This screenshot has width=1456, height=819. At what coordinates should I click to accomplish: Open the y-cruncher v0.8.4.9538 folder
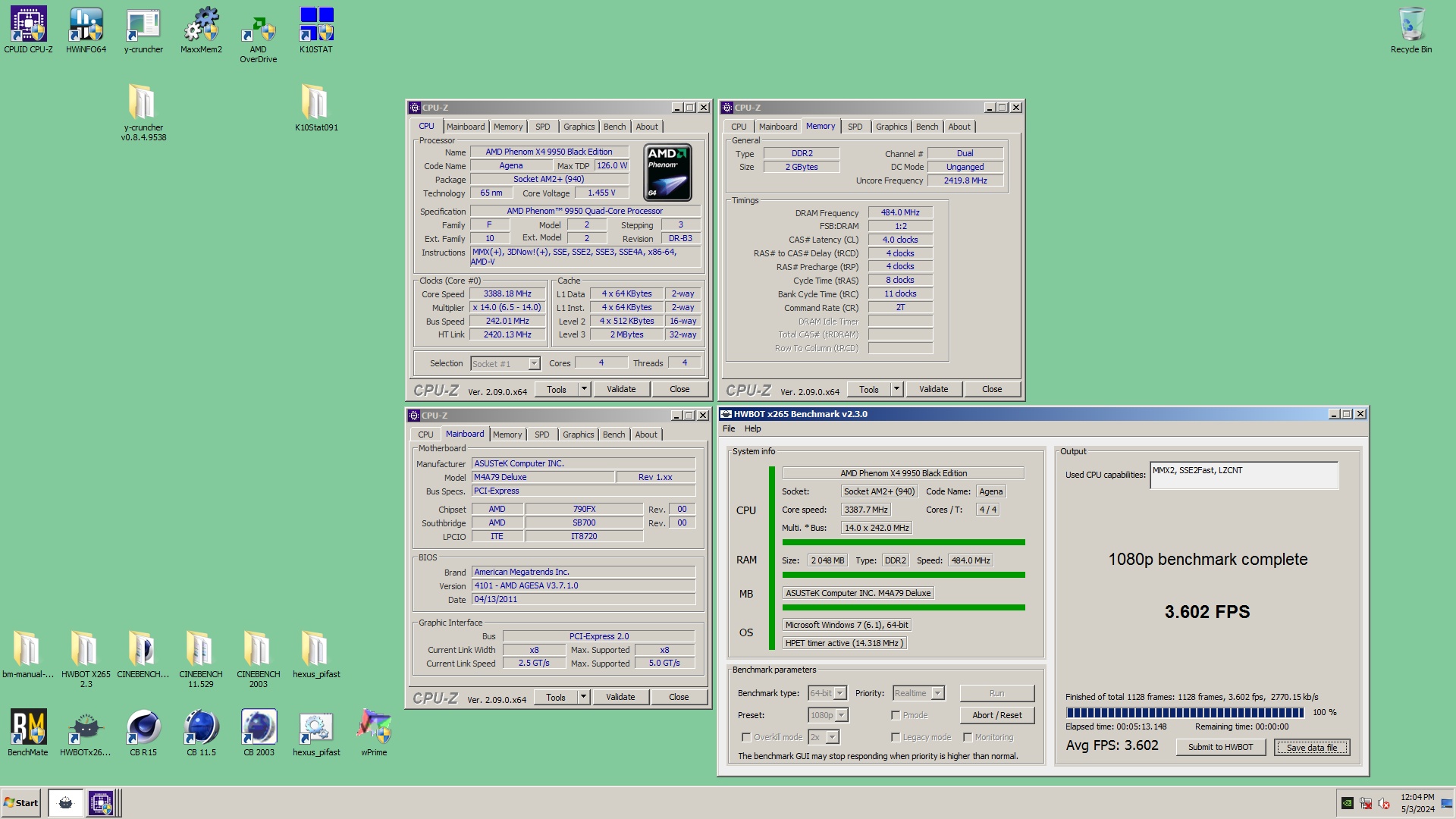[x=143, y=112]
